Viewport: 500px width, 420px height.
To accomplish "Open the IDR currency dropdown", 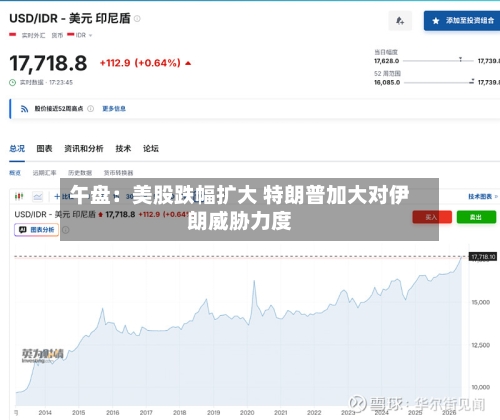I will tap(80, 35).
